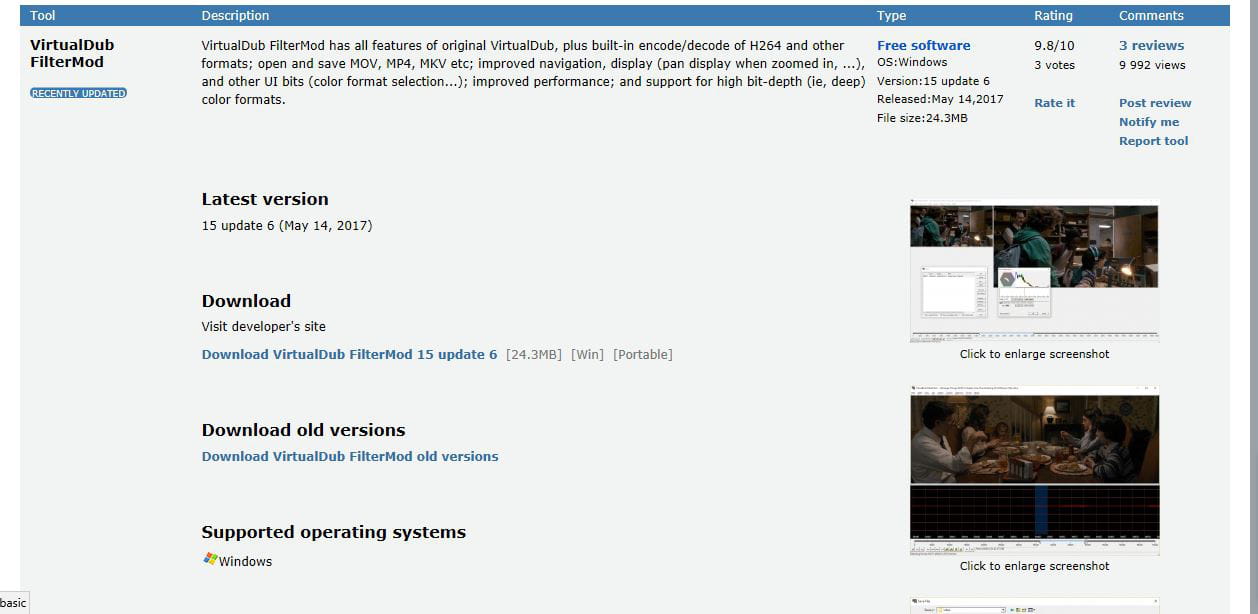This screenshot has height=614, width=1258.
Task: Click the 15 update 6 (May 14, 2017) text
Action: pos(287,226)
